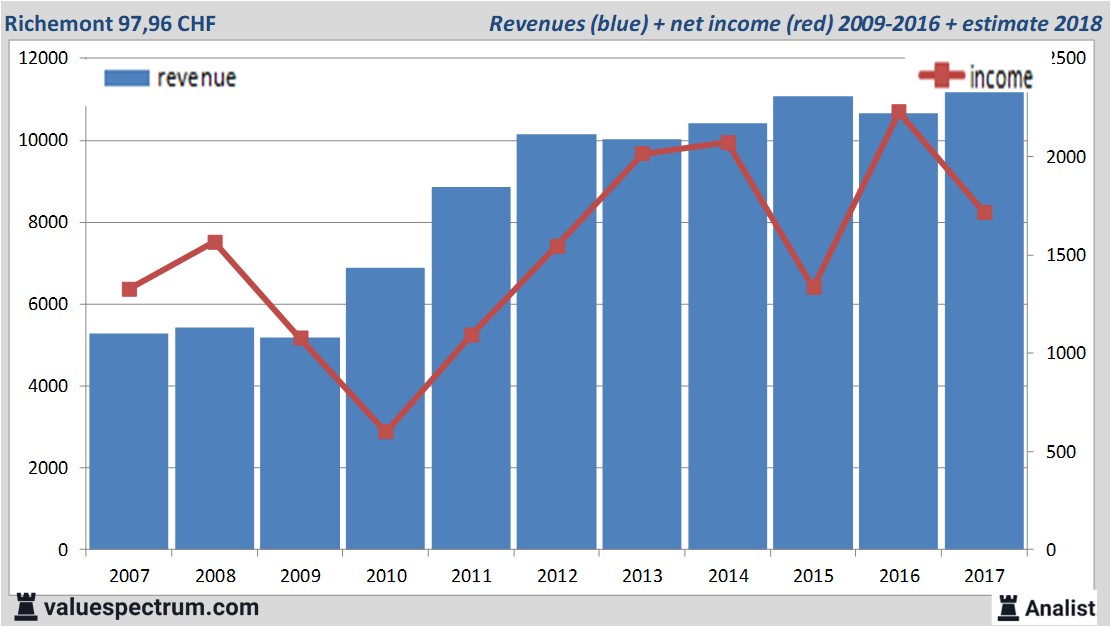Click the 'income' legend text

point(1000,78)
